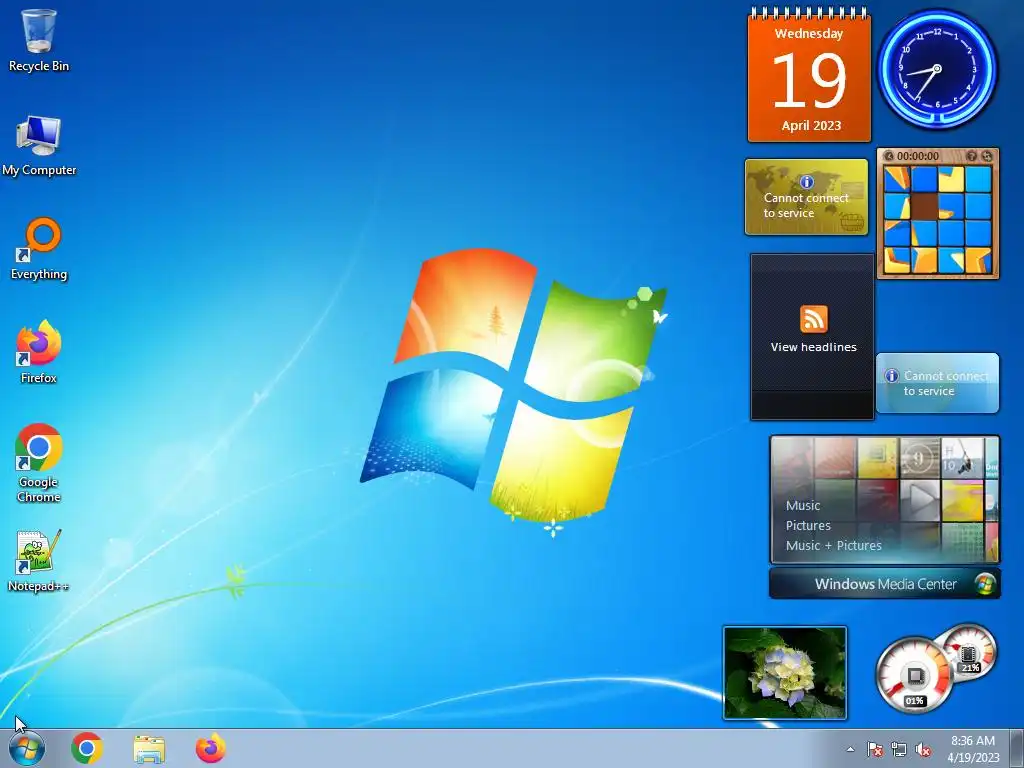Open the Action Center flag icon

point(875,749)
